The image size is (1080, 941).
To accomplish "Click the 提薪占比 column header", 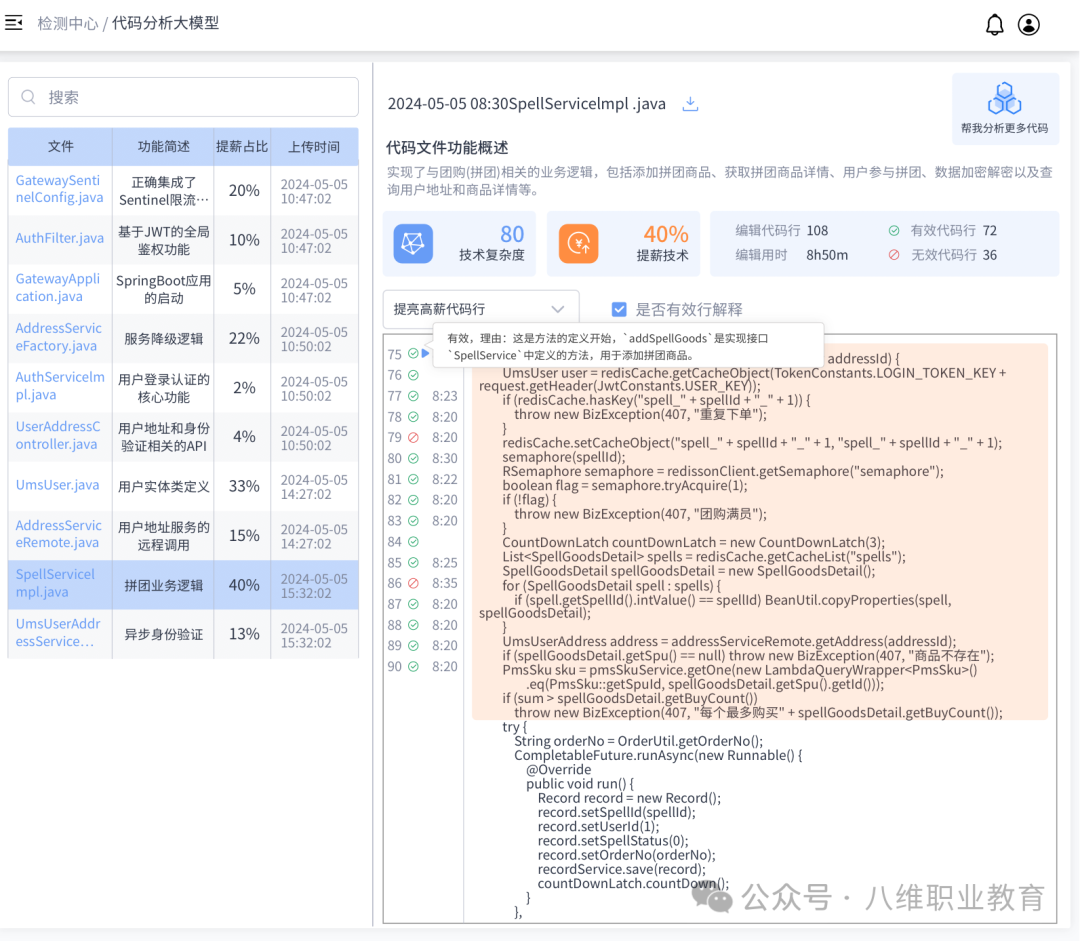I will 242,147.
